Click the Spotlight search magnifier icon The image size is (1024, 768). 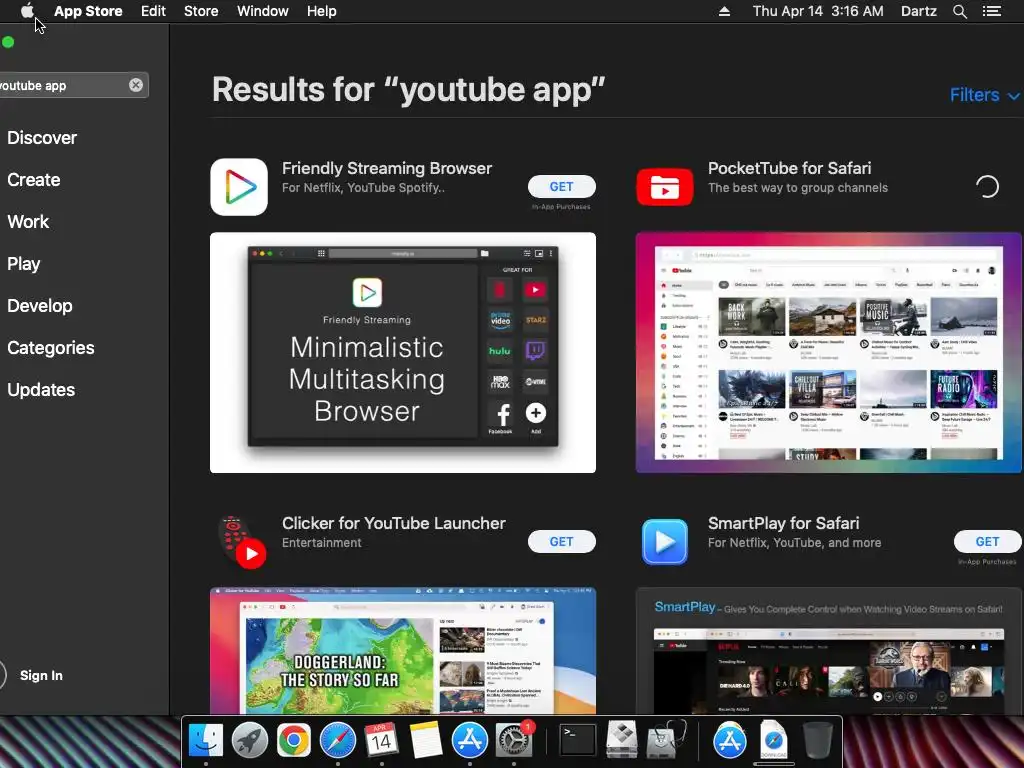pos(959,11)
